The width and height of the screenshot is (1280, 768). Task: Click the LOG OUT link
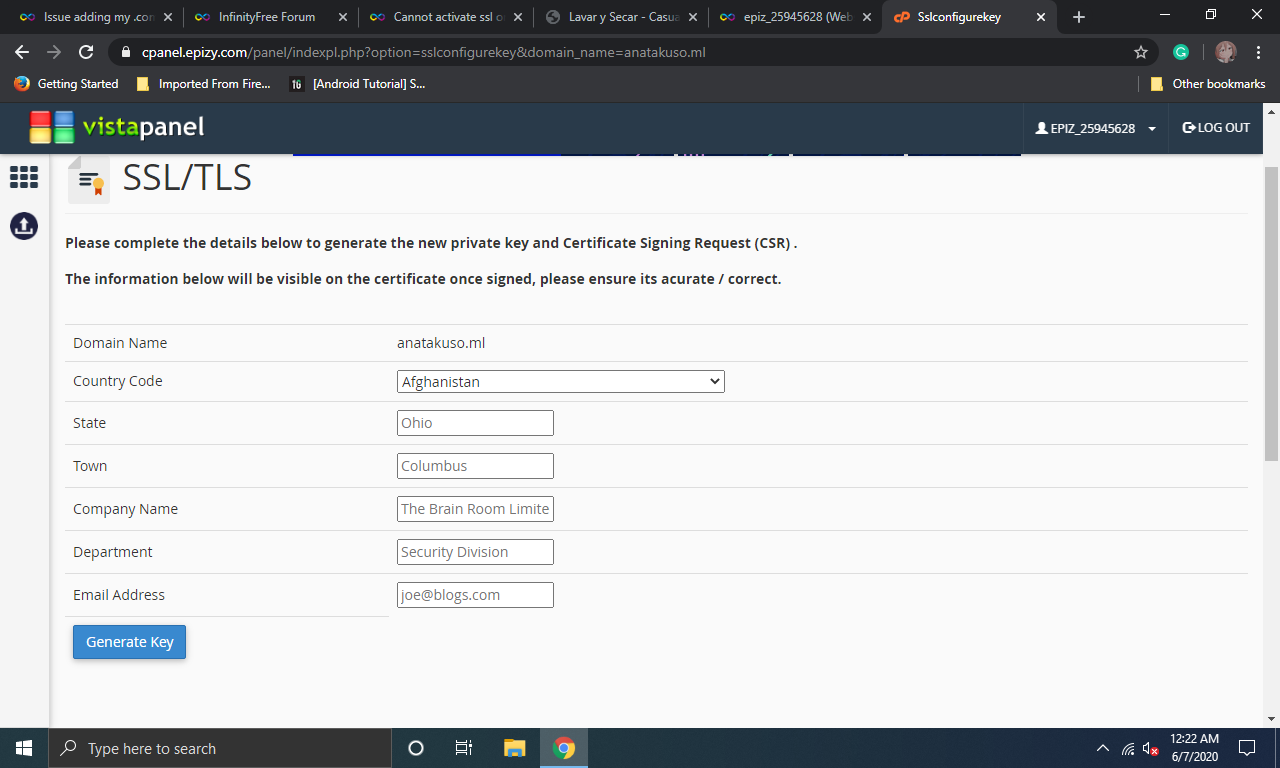[x=1216, y=128]
